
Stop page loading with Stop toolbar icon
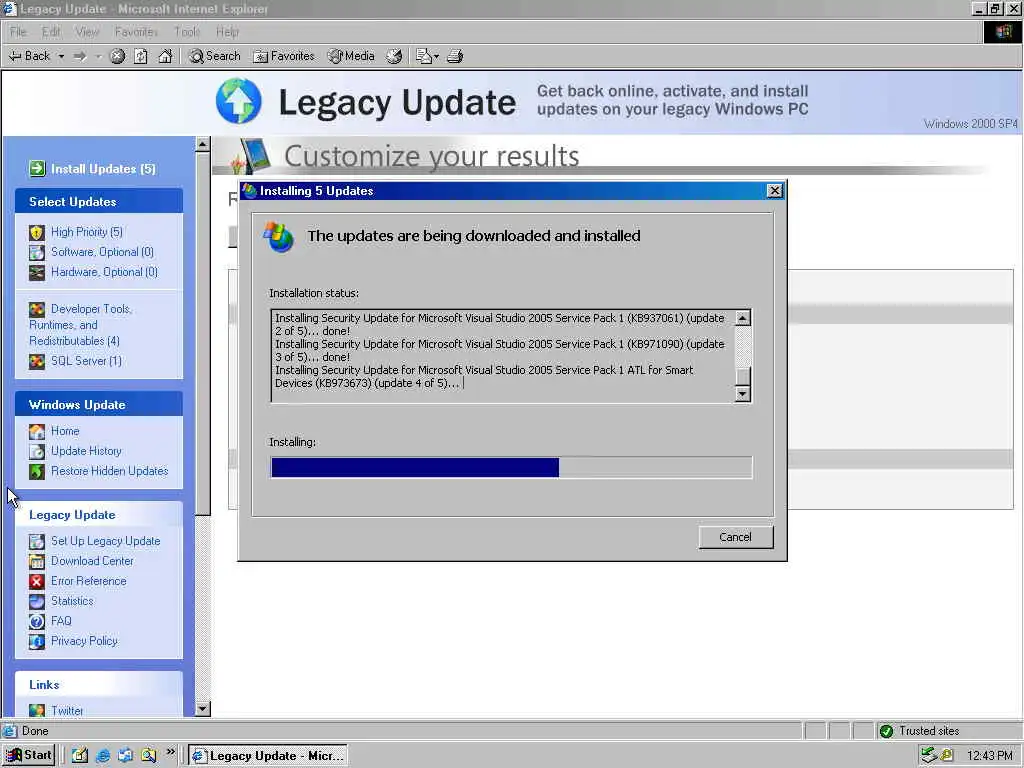point(117,56)
